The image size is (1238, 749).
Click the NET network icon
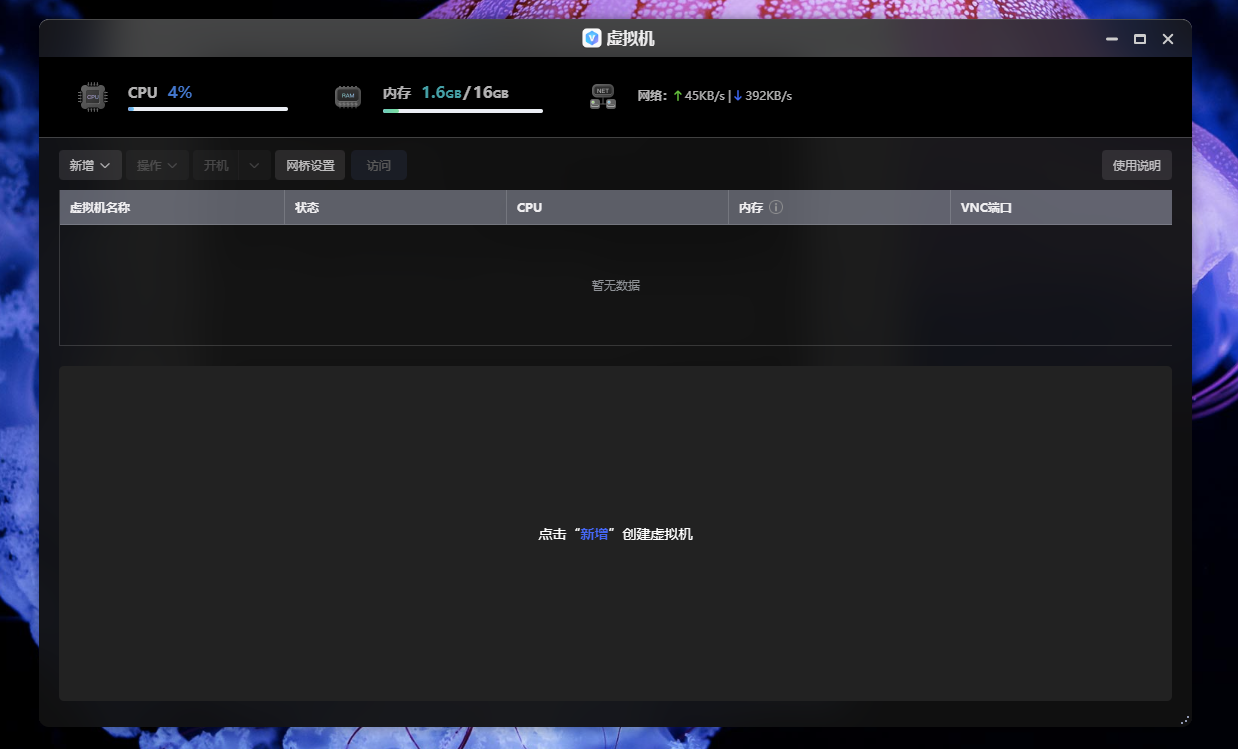point(602,97)
